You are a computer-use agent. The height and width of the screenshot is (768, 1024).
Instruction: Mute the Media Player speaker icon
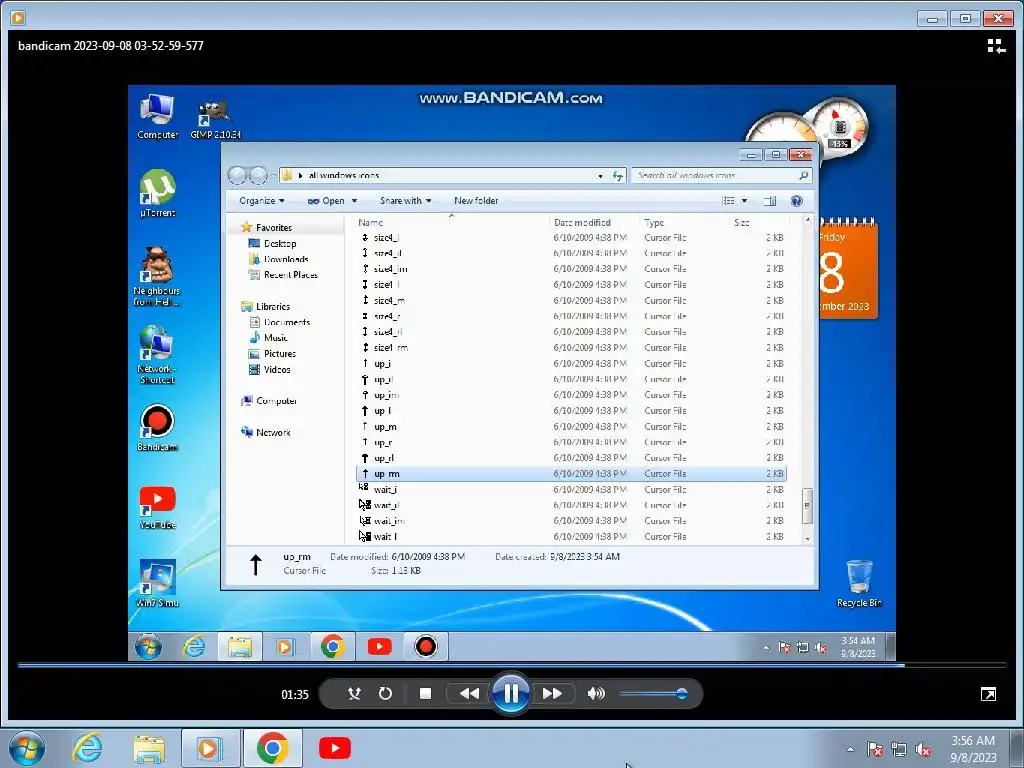pos(596,694)
